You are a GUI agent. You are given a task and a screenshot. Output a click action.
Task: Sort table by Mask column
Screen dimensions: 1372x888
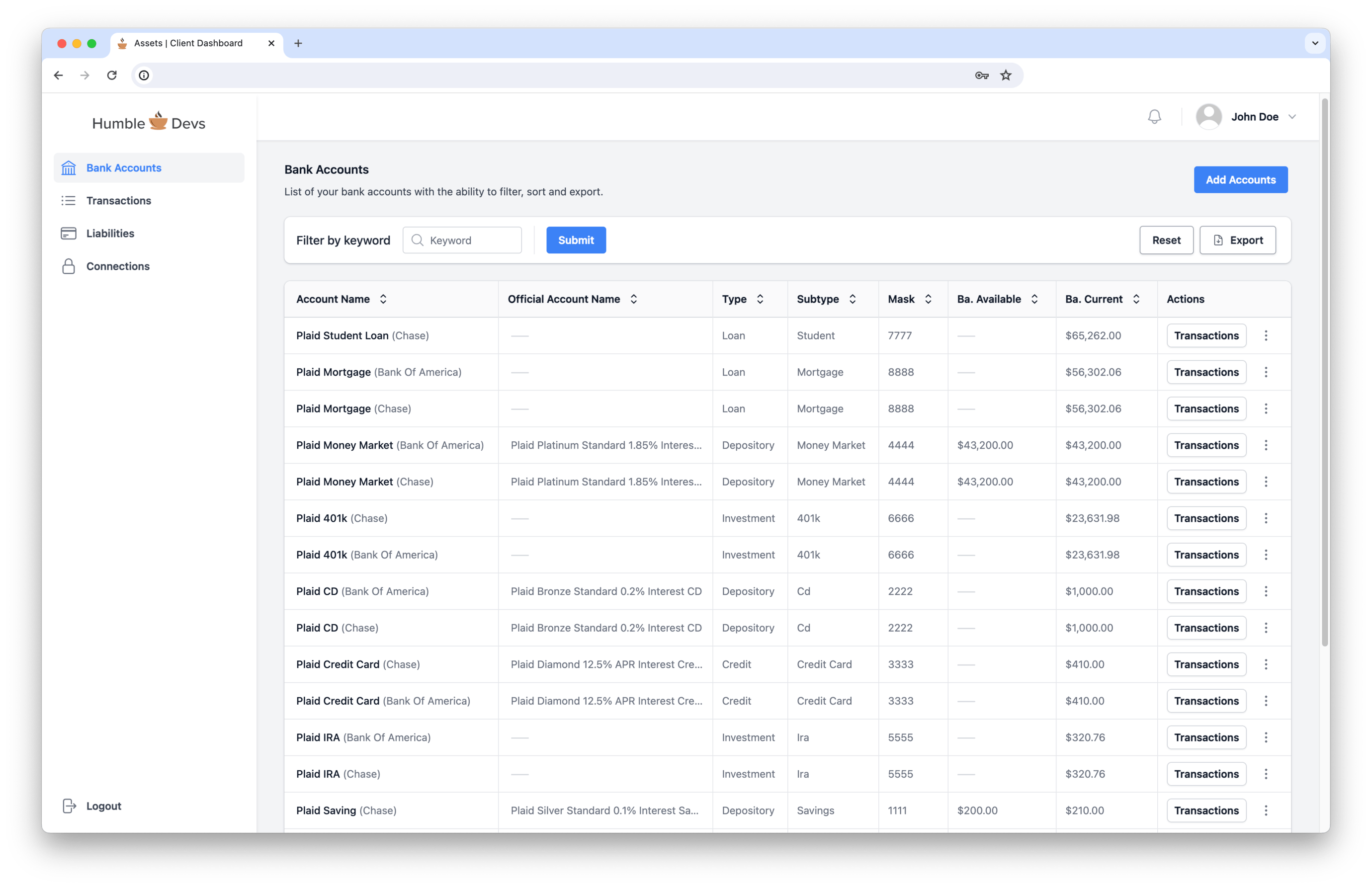(x=928, y=299)
